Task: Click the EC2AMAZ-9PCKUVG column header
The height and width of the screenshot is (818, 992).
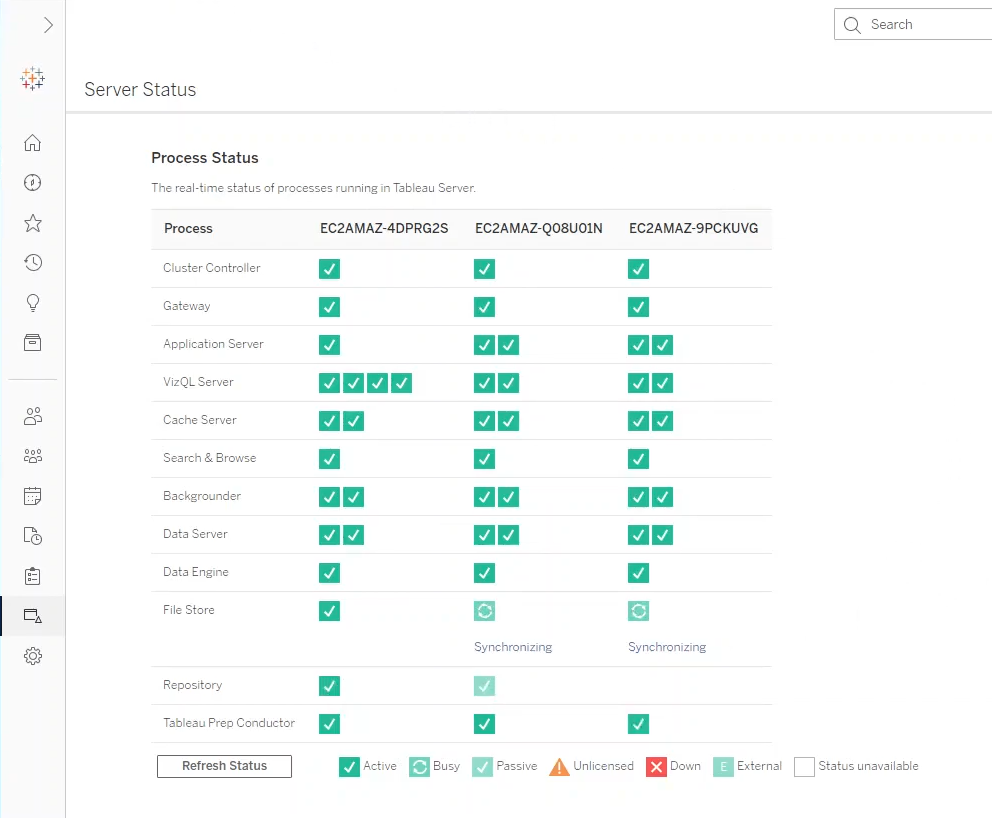Action: pyautogui.click(x=693, y=228)
